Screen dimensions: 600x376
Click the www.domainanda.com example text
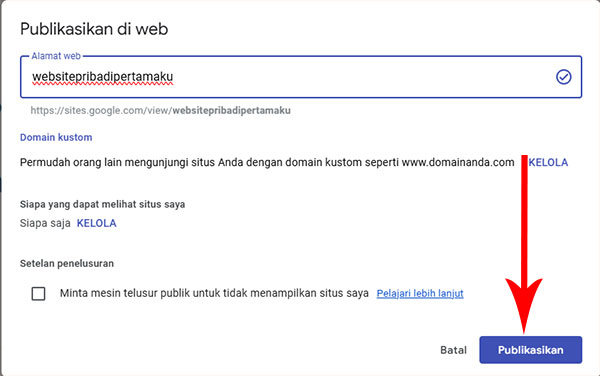[x=458, y=163]
